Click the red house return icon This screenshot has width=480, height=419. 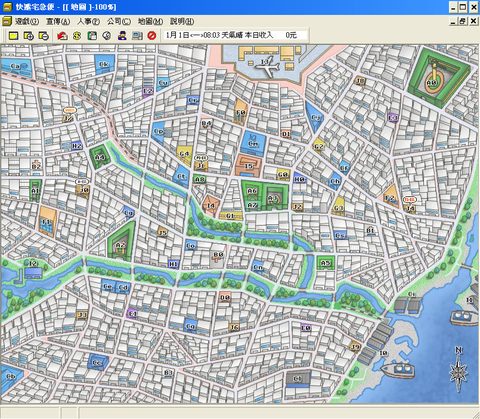[62, 35]
